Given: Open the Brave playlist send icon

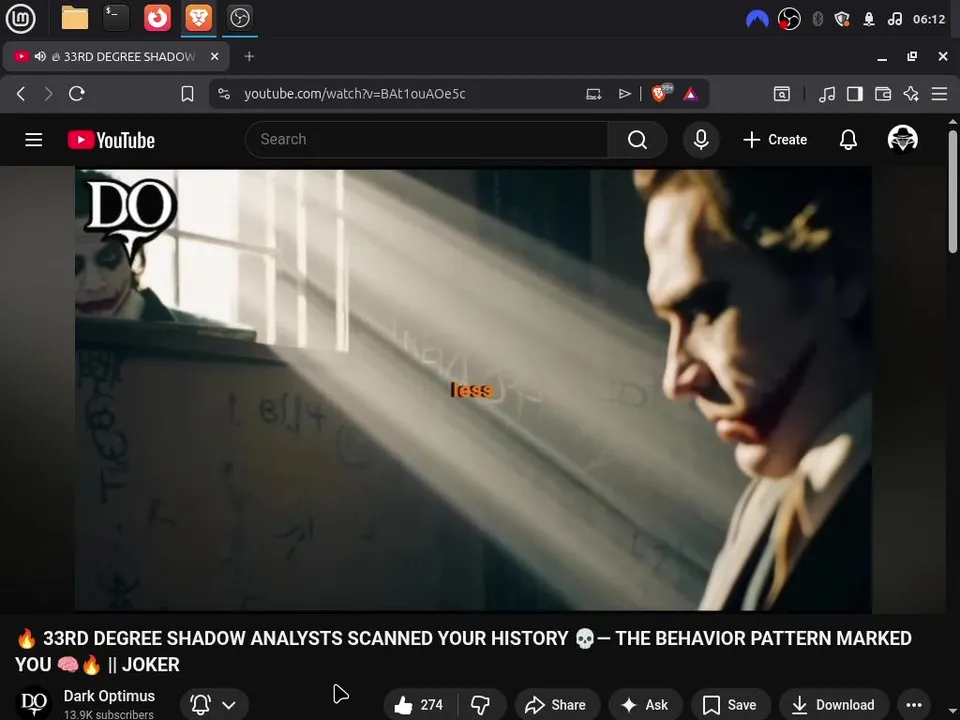Looking at the screenshot, I should point(624,94).
